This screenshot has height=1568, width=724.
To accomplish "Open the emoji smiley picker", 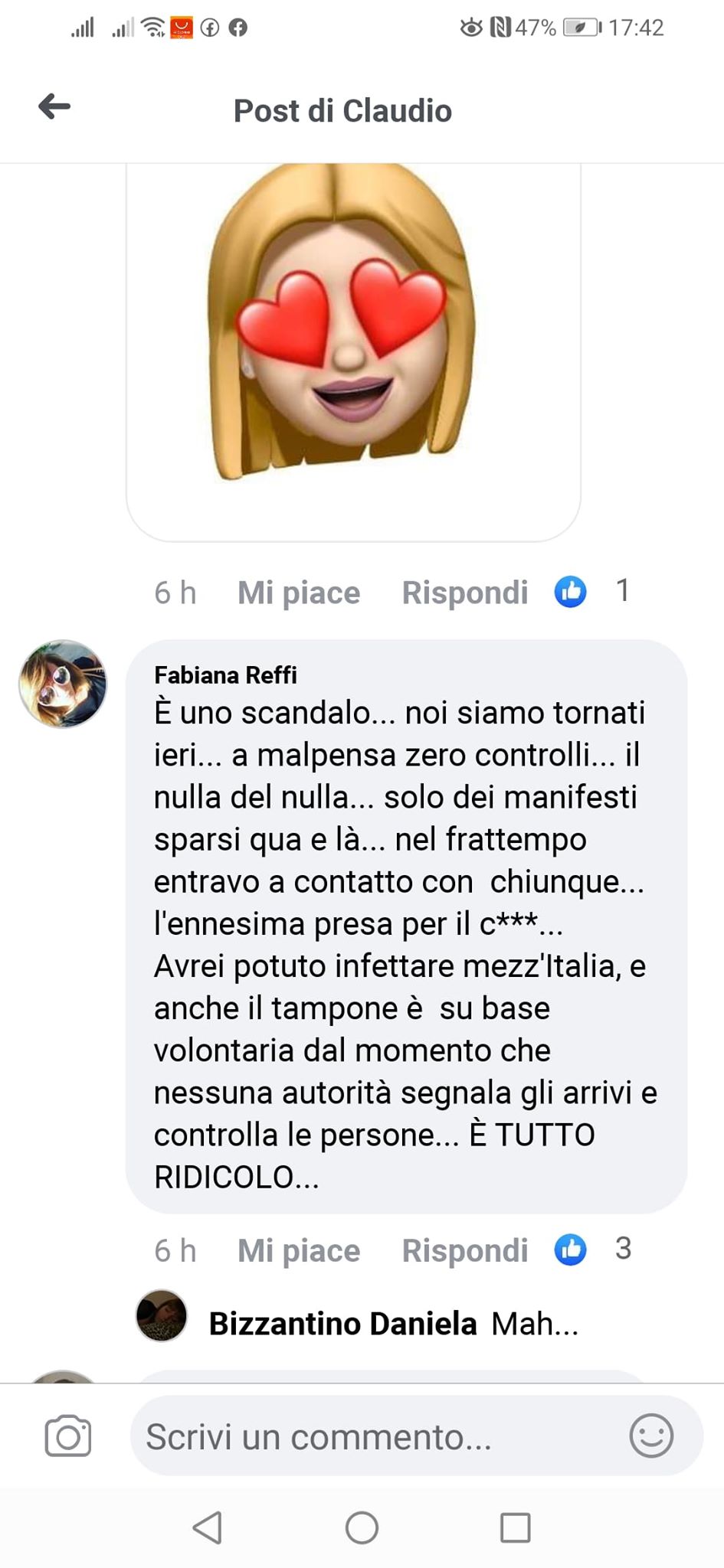I will click(x=651, y=1435).
